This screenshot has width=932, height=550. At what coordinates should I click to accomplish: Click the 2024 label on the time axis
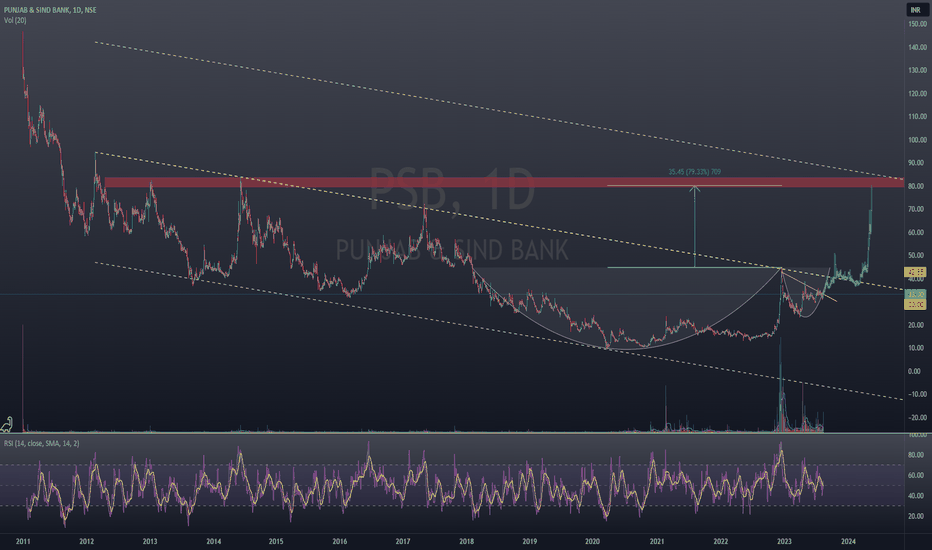848,542
